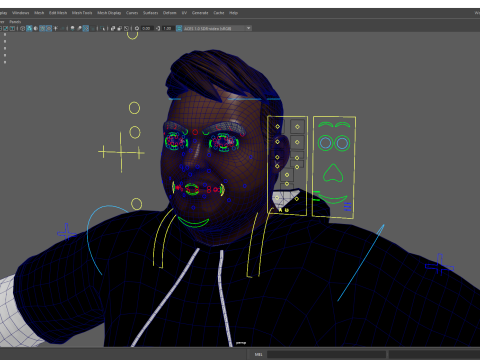Toggle Depth of Field icon

coord(92,28)
